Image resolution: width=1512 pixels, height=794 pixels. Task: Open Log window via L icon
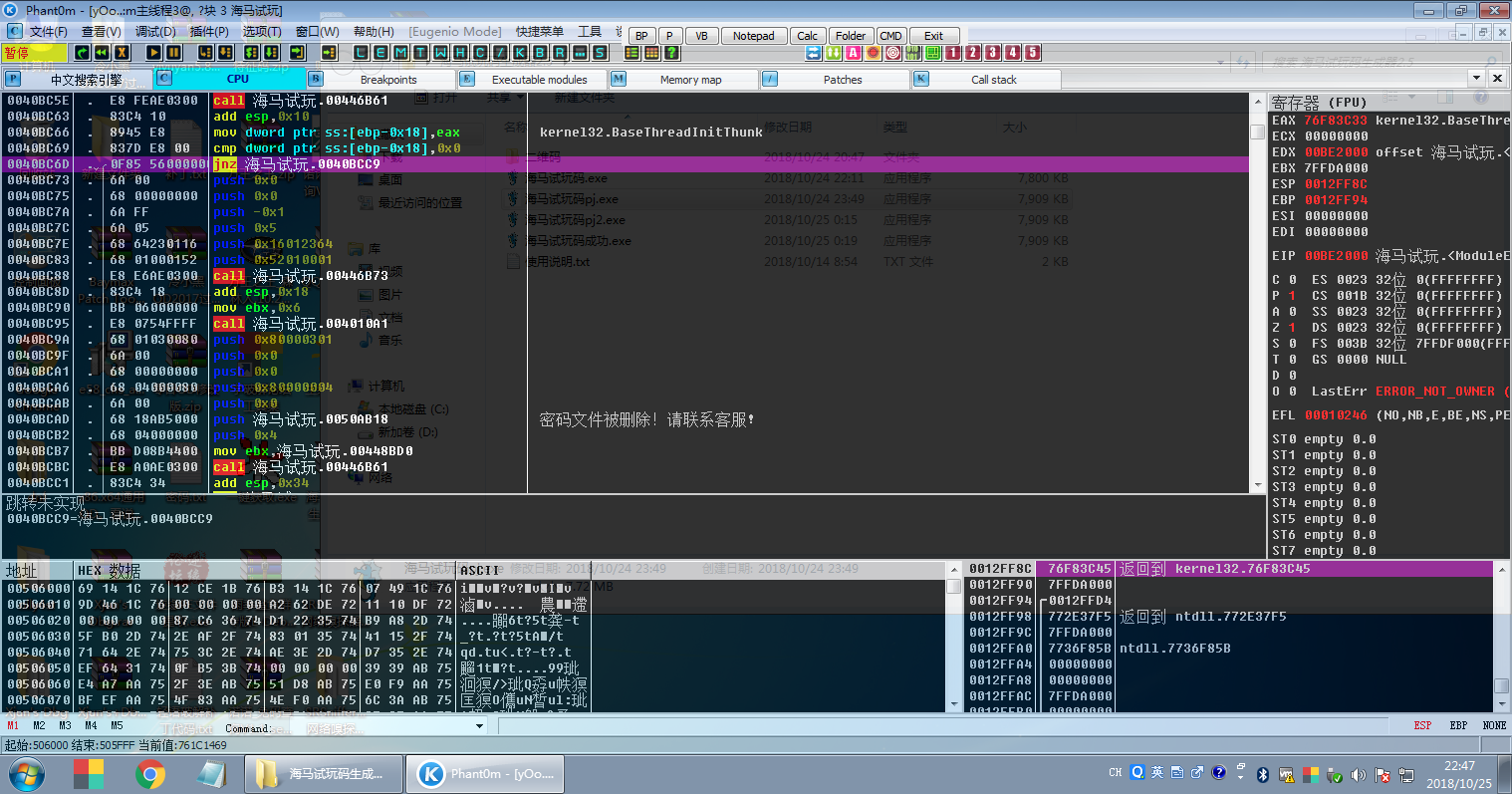pos(361,52)
